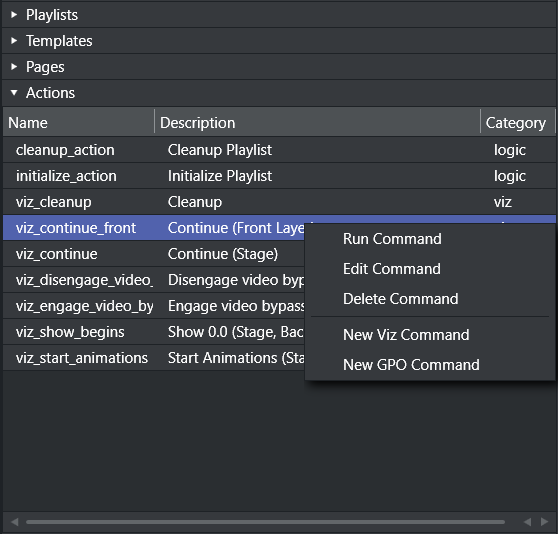Select the initialize_action row

click(279, 176)
